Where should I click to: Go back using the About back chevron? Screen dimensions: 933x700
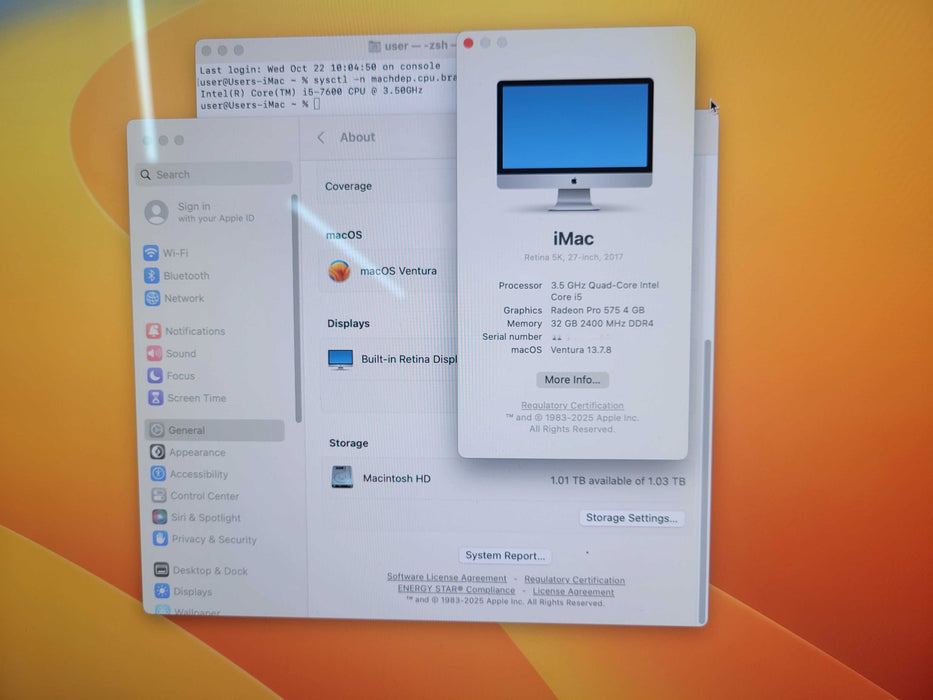[321, 138]
